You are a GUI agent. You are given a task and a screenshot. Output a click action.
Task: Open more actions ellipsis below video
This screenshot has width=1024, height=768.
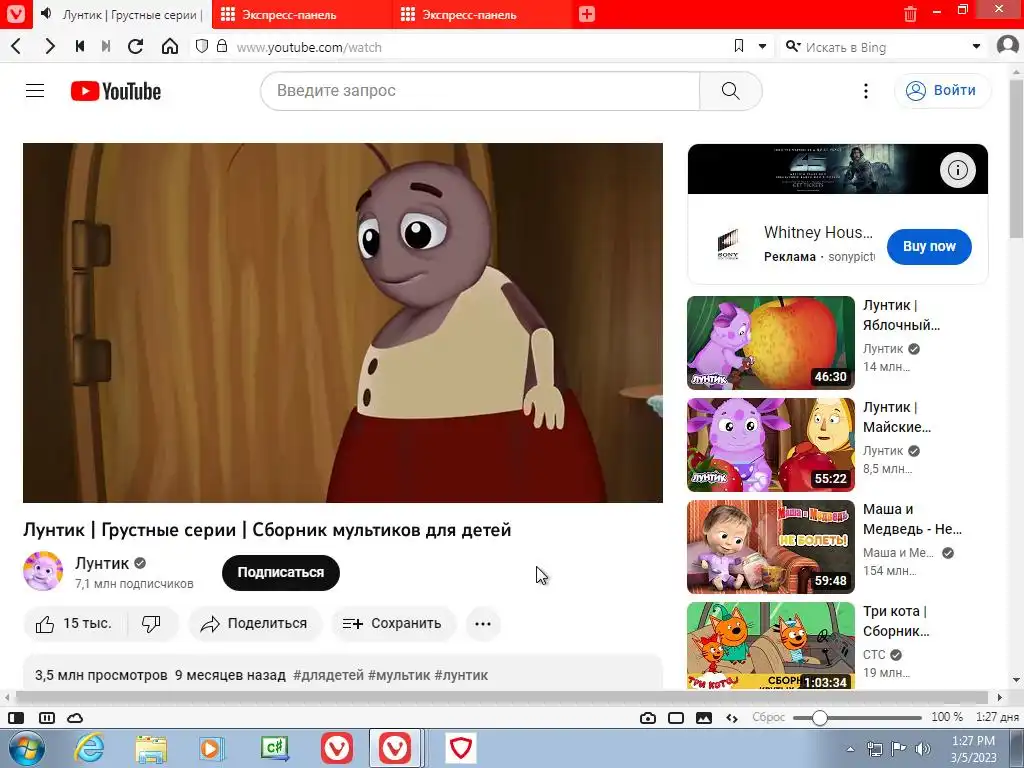(483, 624)
